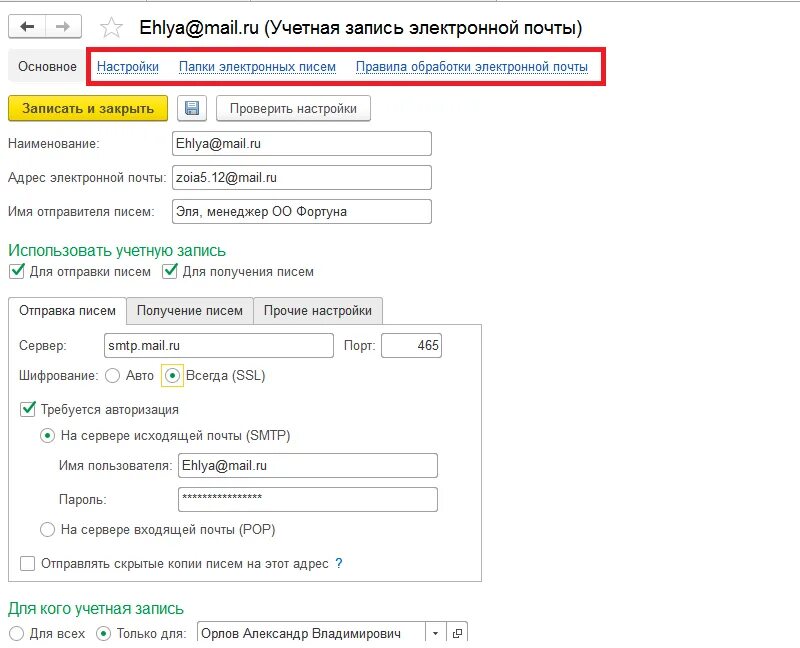Open the Прочие настройки tab
The height and width of the screenshot is (648, 800).
[317, 310]
